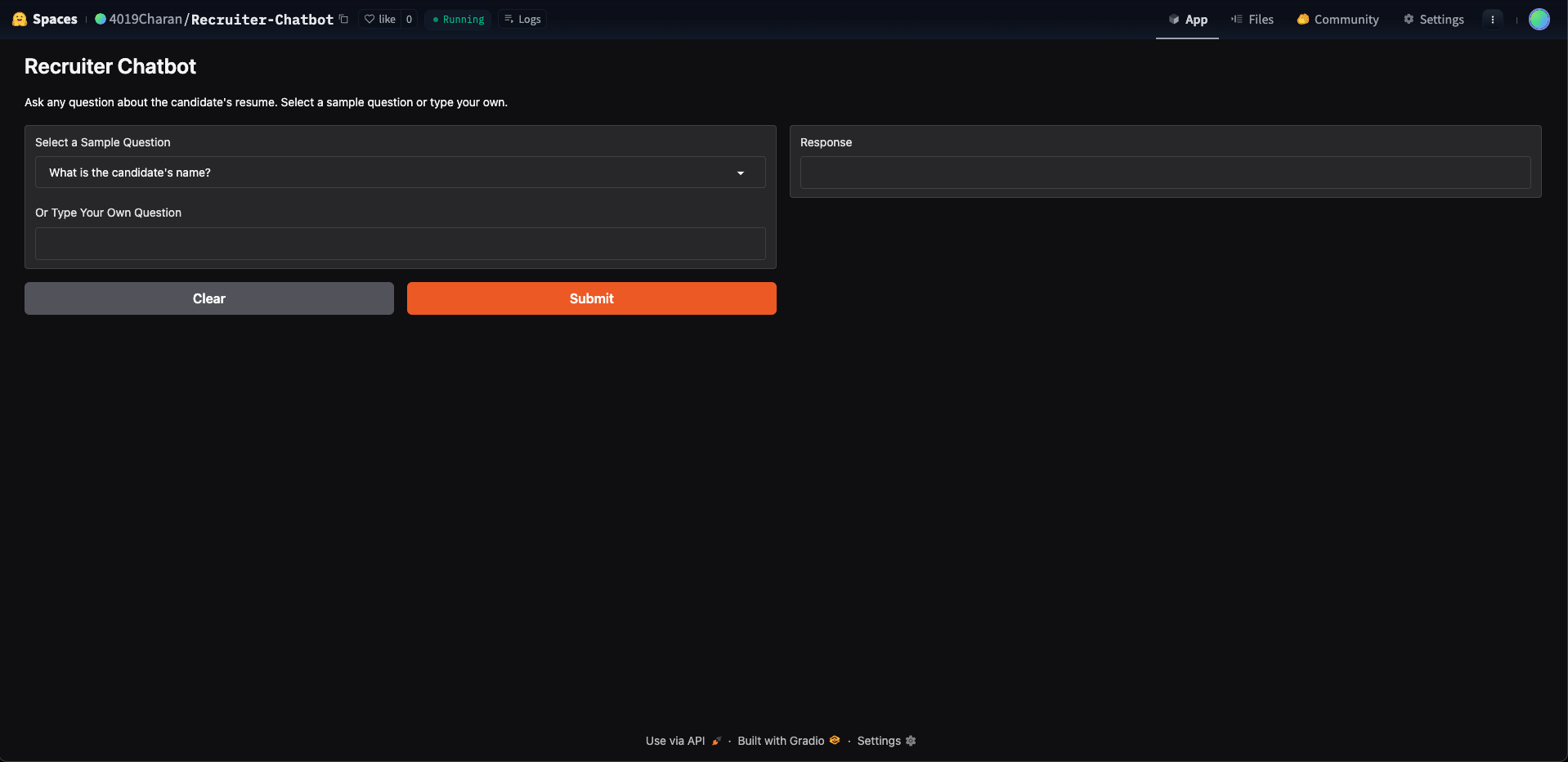
Task: Open the Space Settings tab
Action: coord(1434,19)
